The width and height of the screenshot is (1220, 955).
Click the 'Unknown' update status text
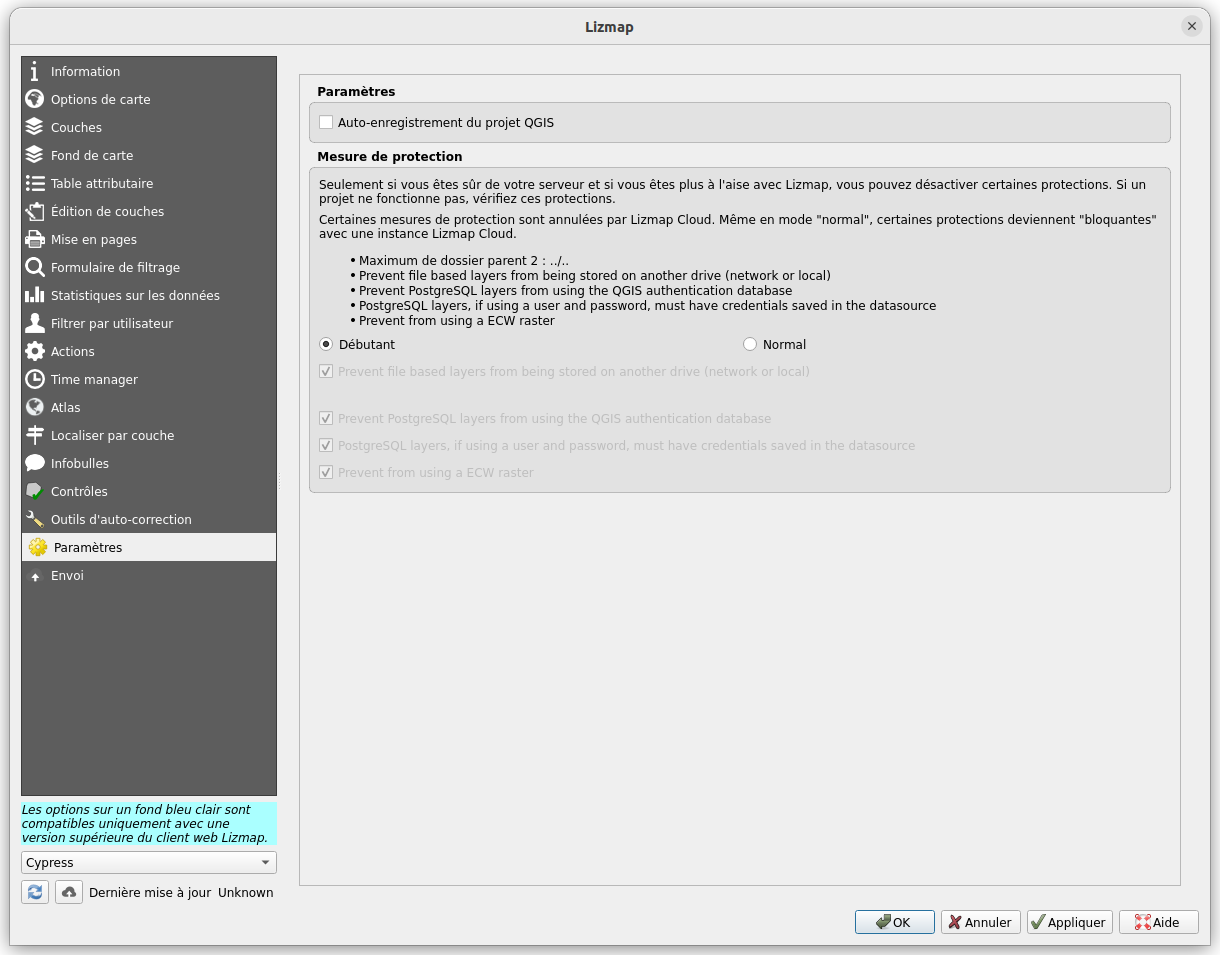click(x=246, y=892)
